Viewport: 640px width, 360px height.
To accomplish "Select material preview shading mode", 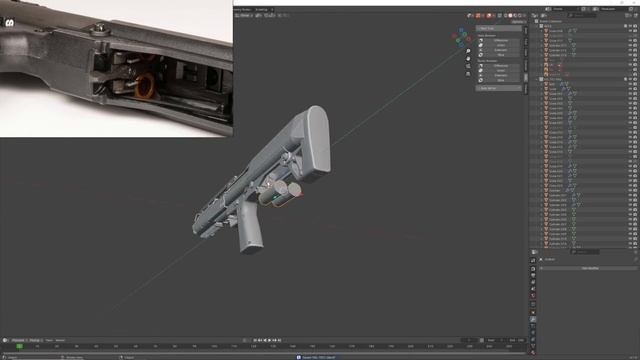I will pyautogui.click(x=515, y=16).
